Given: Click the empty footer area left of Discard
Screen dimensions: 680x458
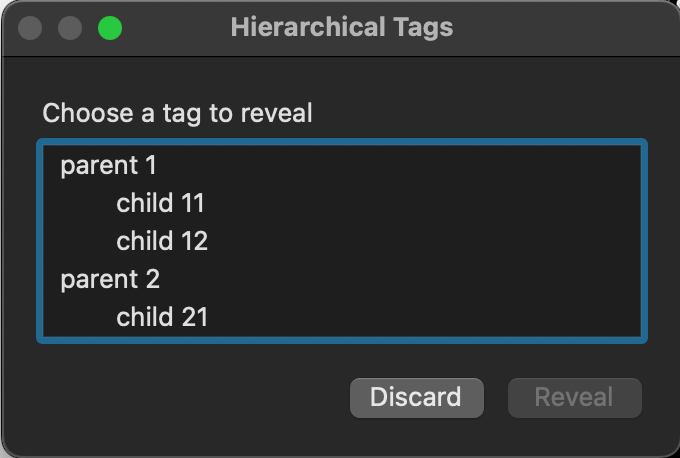Looking at the screenshot, I should tap(180, 397).
